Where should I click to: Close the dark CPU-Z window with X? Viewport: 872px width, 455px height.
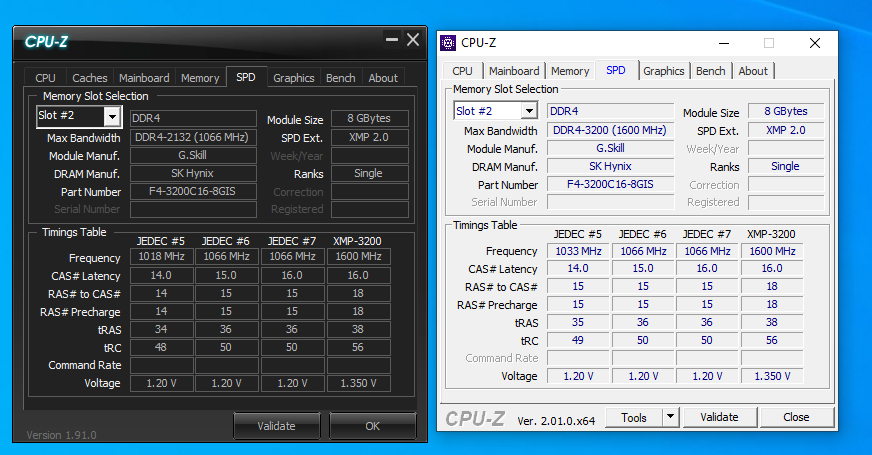pyautogui.click(x=413, y=39)
